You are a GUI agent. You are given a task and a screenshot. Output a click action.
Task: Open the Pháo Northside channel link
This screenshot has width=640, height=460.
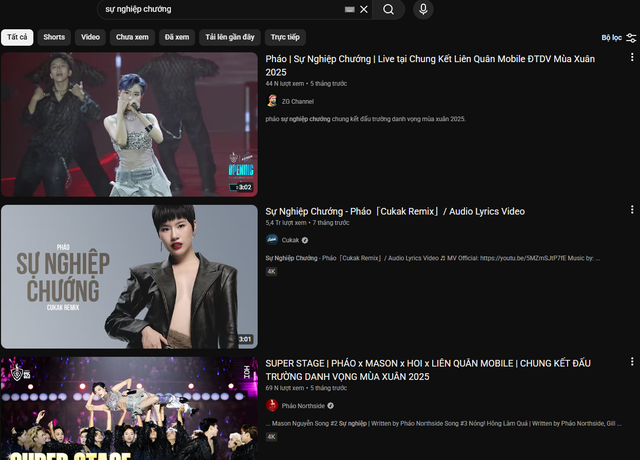tap(302, 405)
